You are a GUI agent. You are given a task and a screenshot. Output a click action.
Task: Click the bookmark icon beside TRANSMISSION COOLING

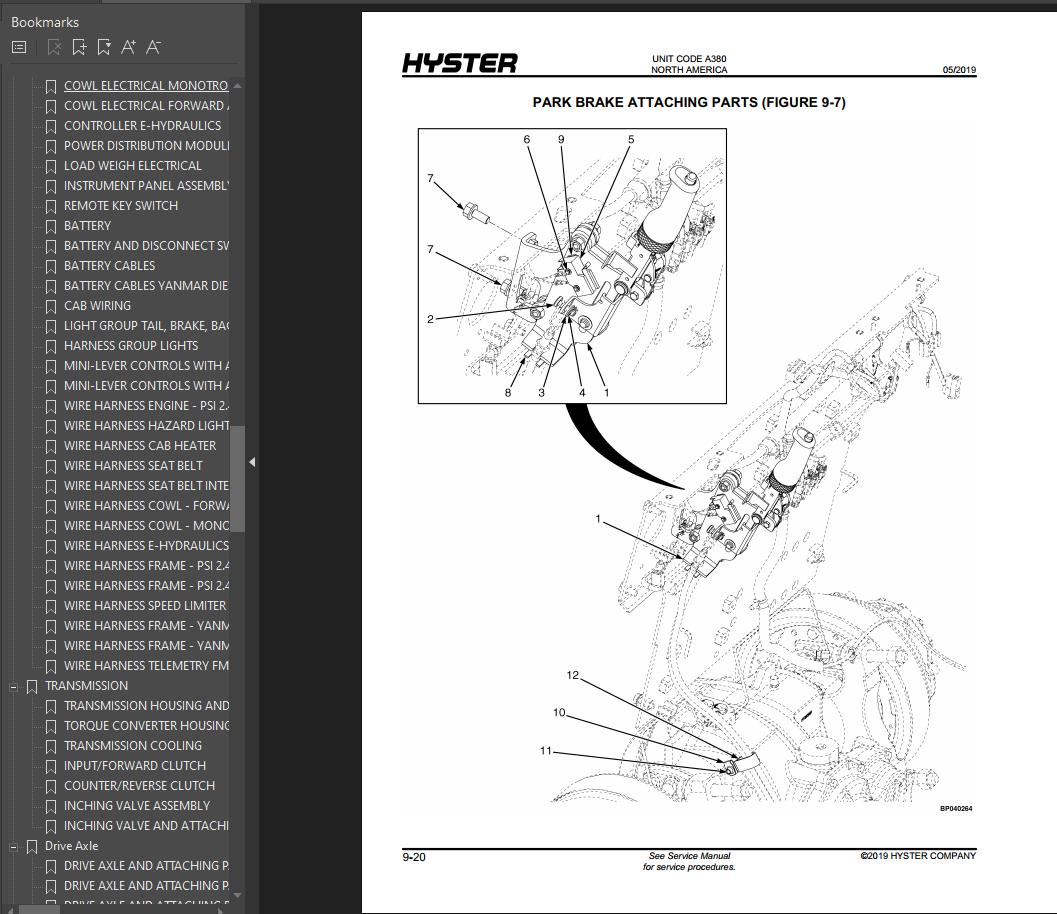(51, 746)
